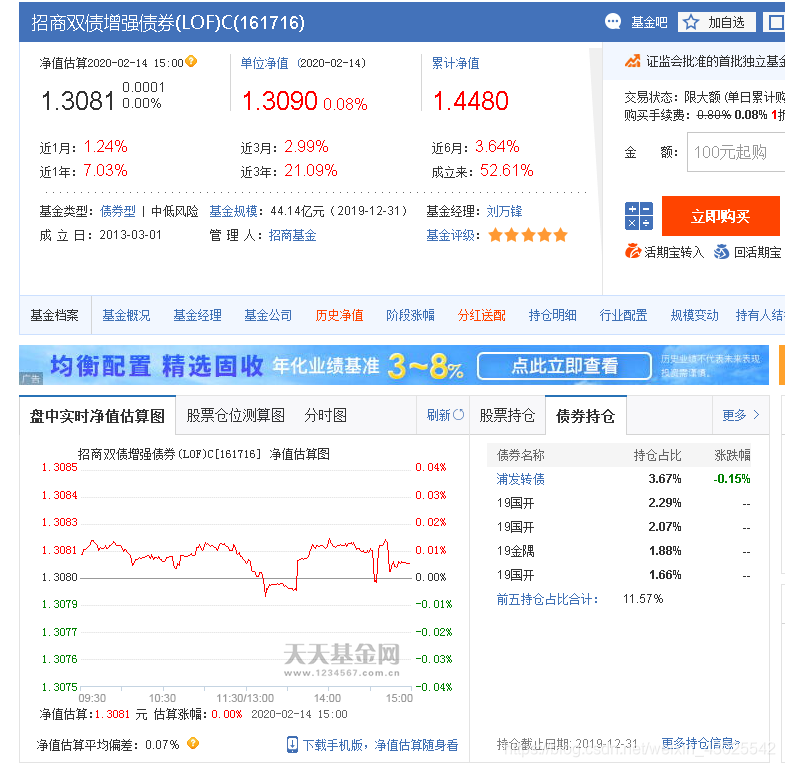
Task: Open the 行业配置 menu item
Action: click(x=624, y=315)
